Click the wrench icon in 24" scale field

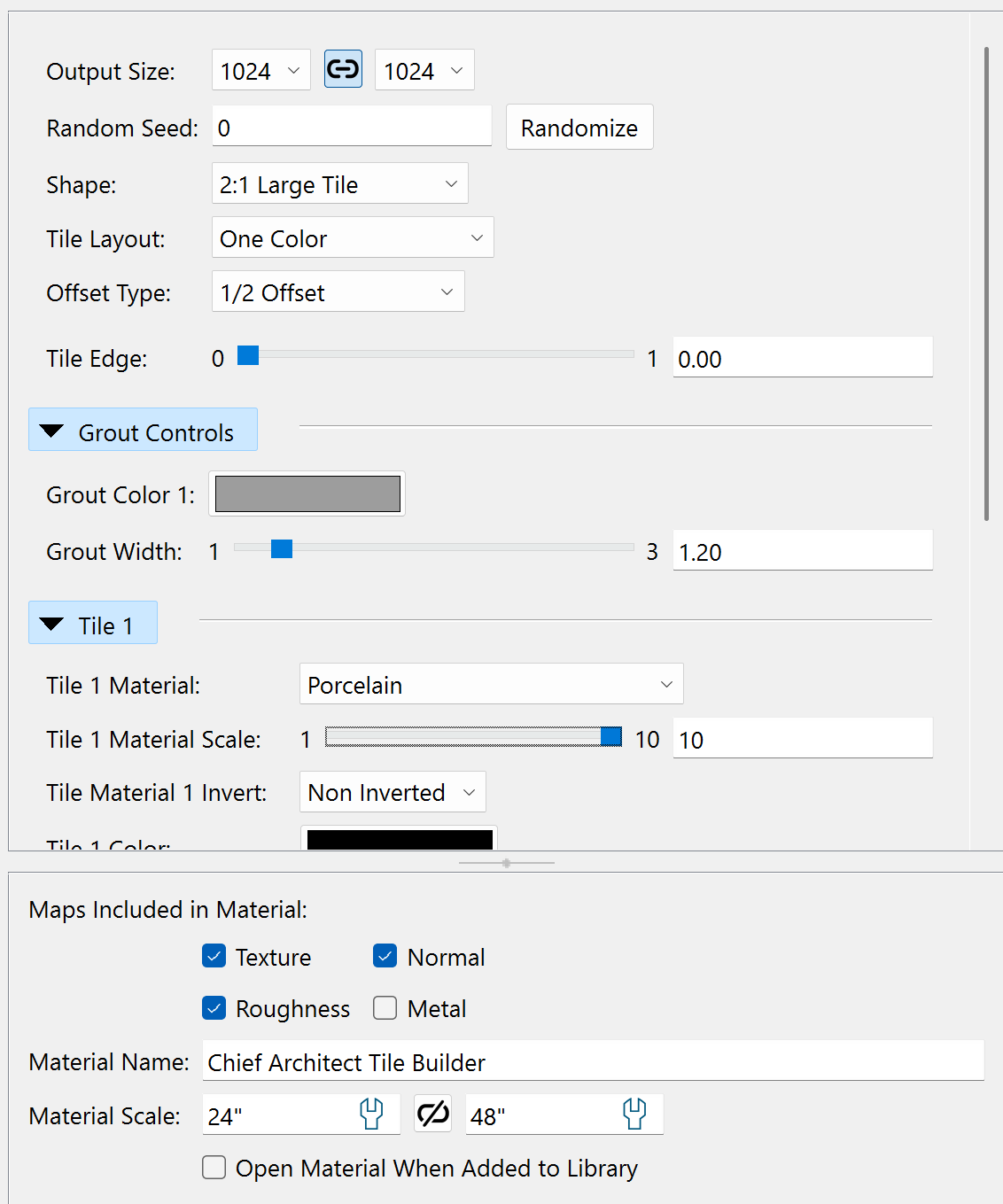point(371,1114)
